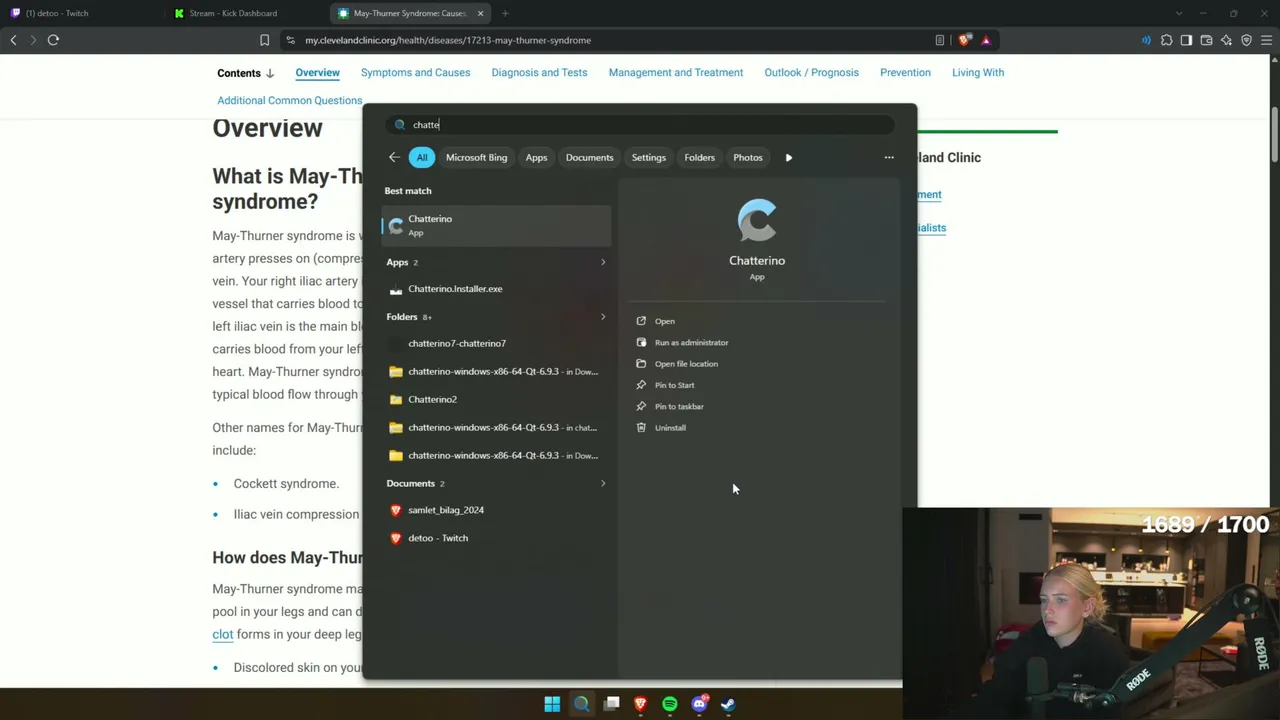
Task: Jump to Symptoms and Causes section
Action: (x=415, y=73)
